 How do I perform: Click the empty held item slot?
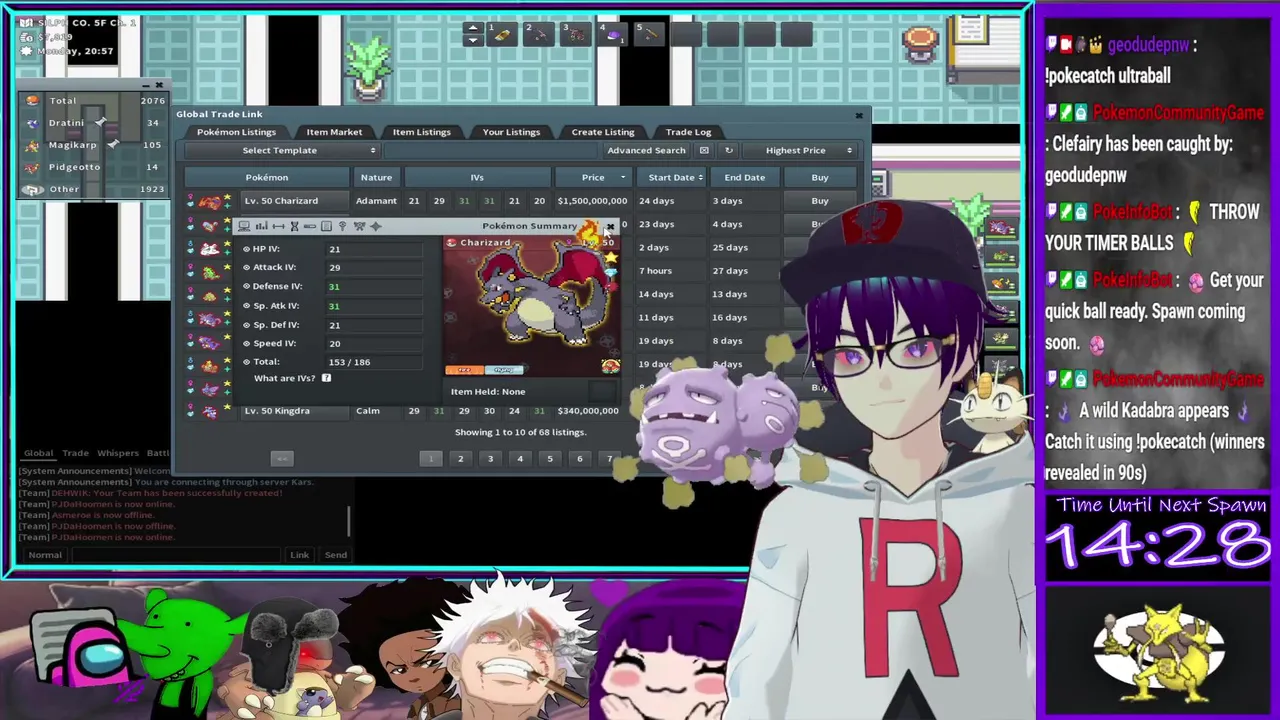[x=602, y=391]
